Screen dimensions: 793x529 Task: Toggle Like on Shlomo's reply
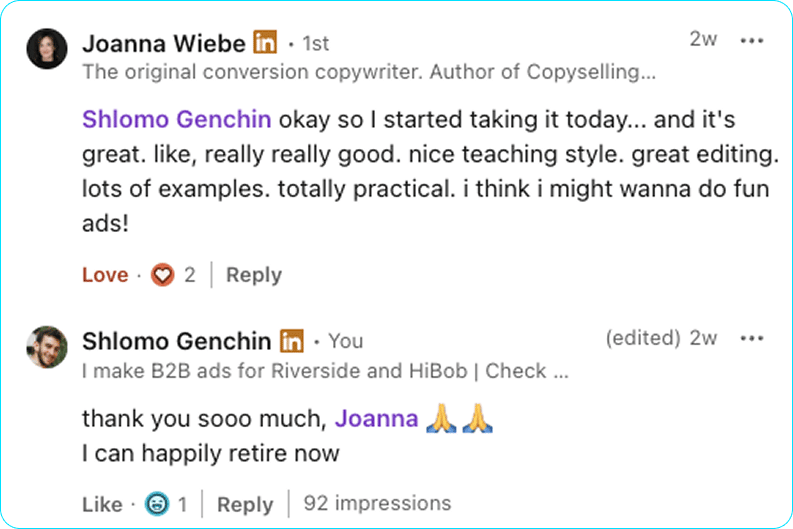102,504
